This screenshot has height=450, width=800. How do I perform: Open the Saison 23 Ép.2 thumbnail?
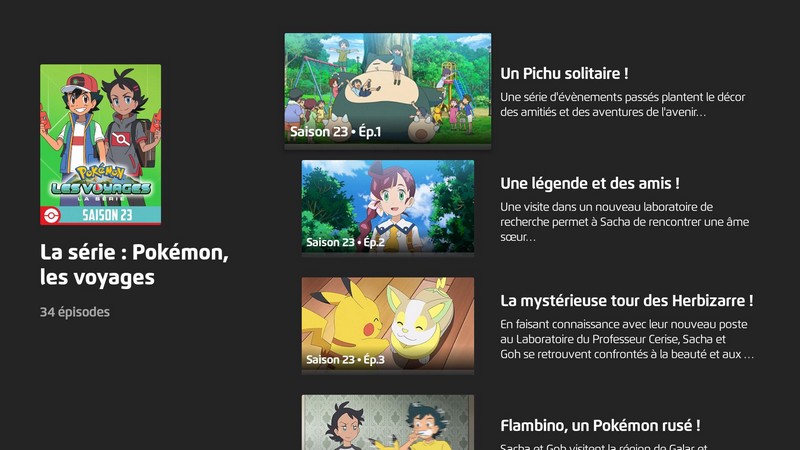coord(388,206)
